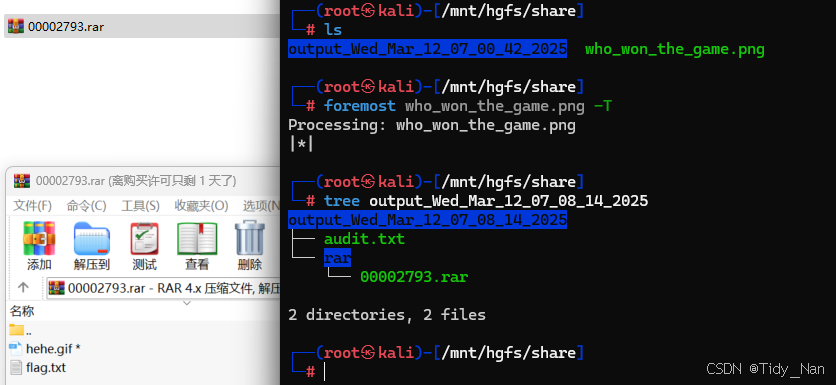836x385 pixels.
Task: Click who_won_the_game.png in the ls output
Action: pyautogui.click(x=674, y=50)
